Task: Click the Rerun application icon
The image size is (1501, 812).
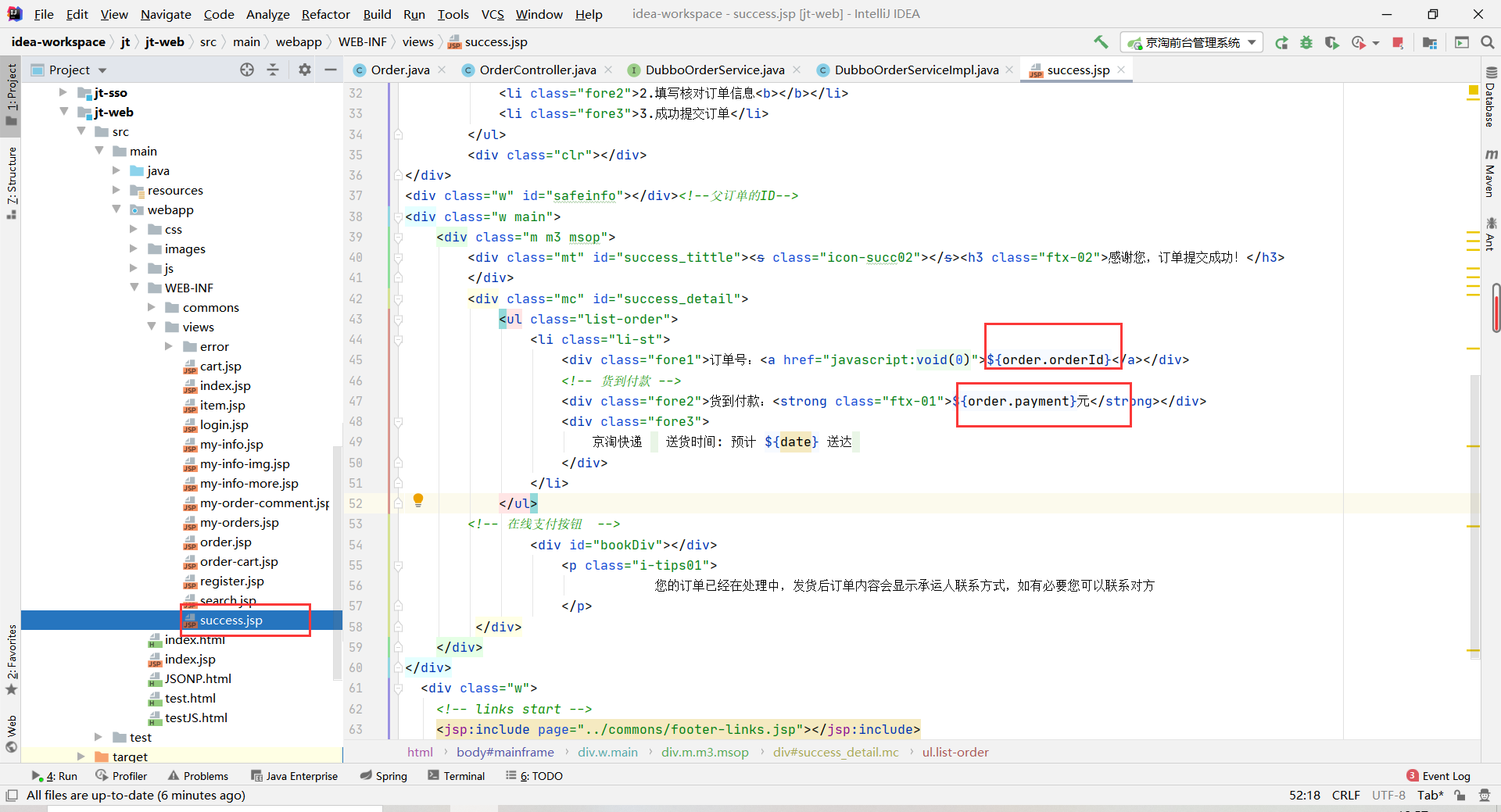Action: point(1281,42)
